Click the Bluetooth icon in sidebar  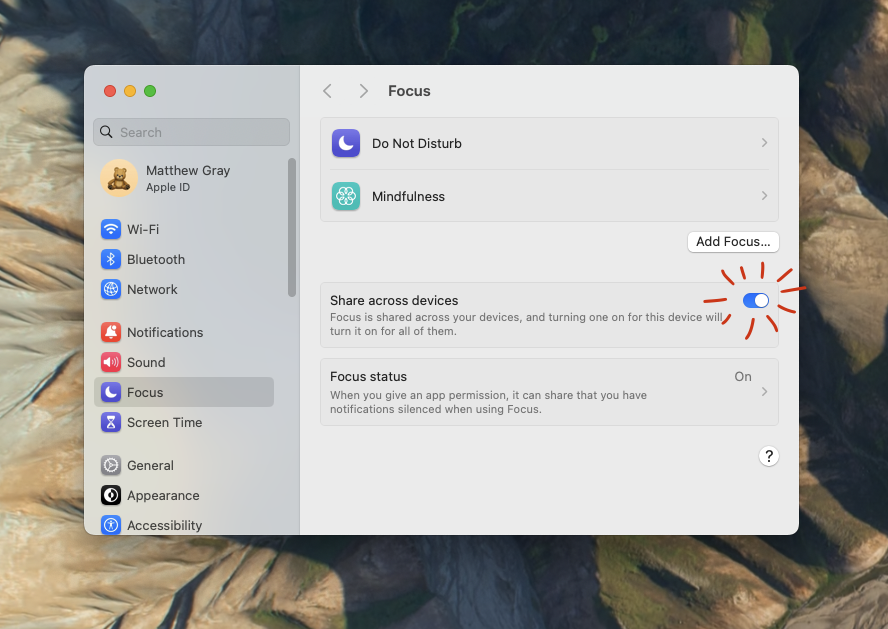[x=111, y=259]
